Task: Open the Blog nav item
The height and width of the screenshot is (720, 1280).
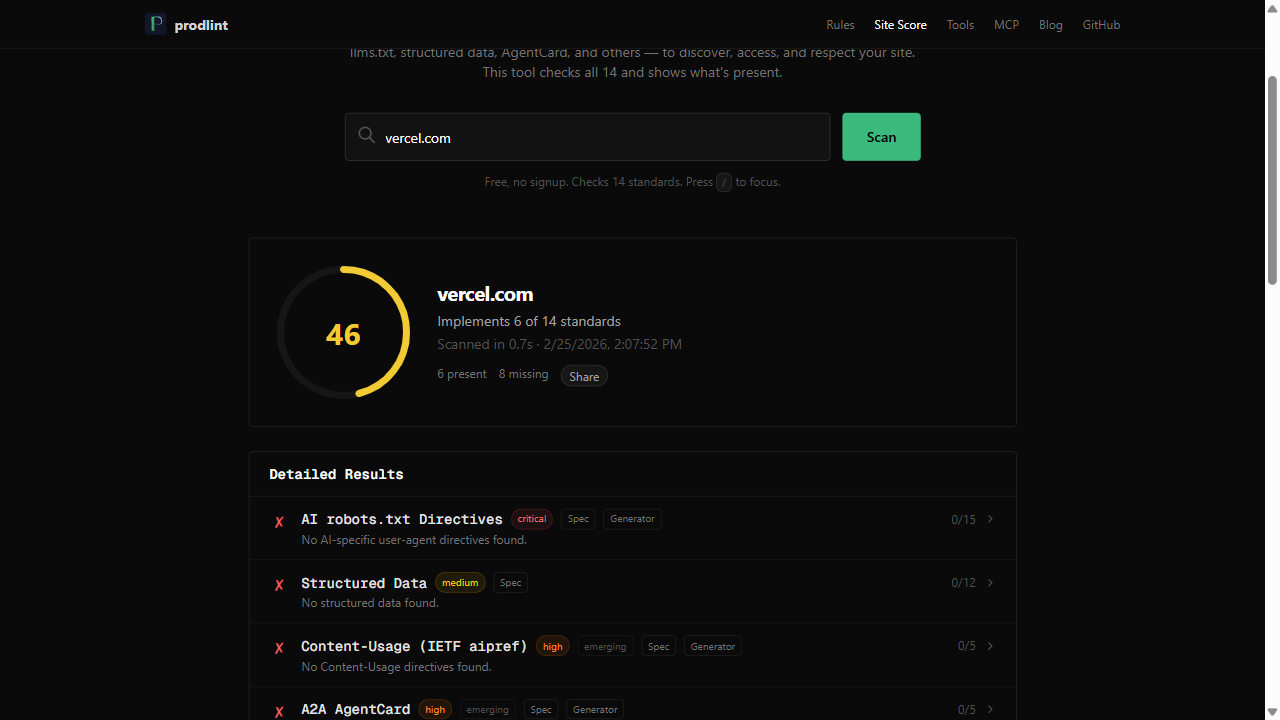Action: click(x=1051, y=25)
